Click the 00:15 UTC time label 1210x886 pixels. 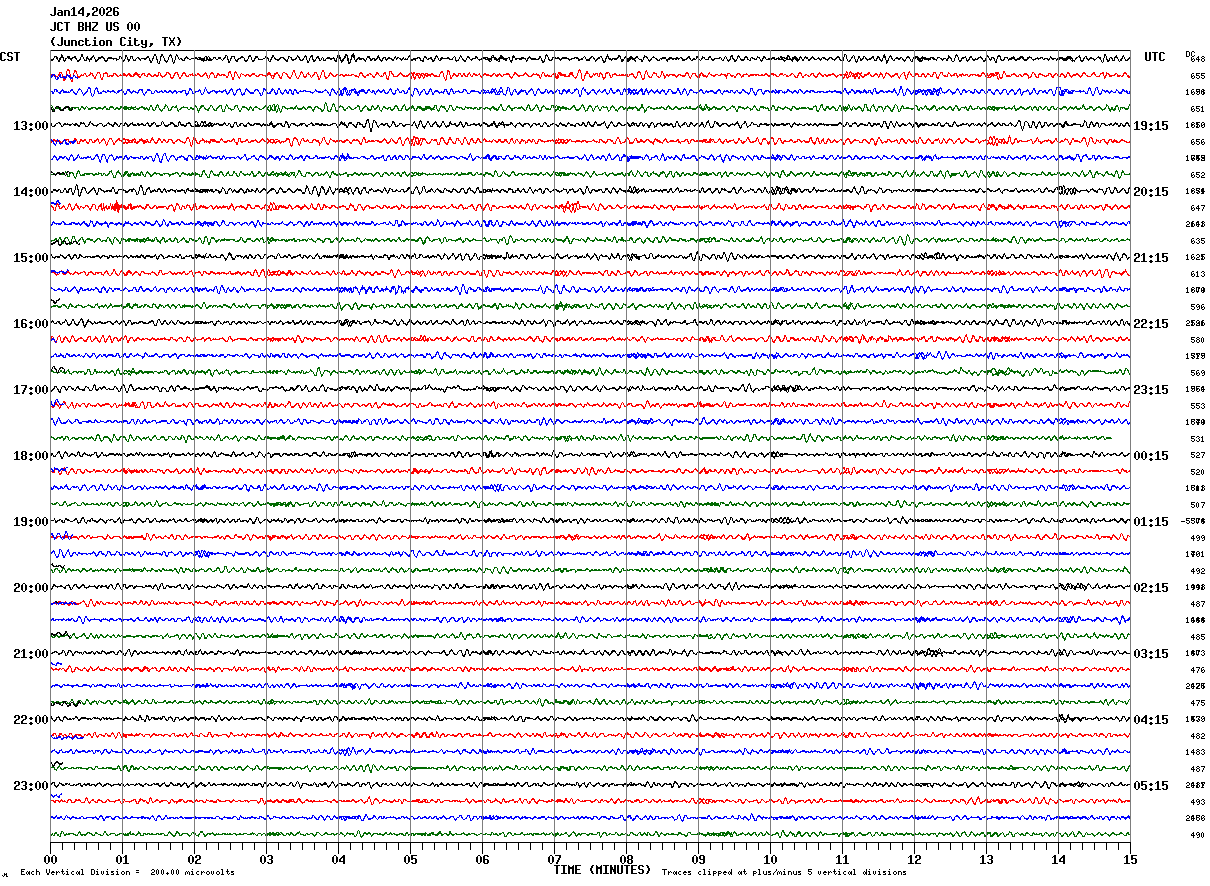(1150, 456)
